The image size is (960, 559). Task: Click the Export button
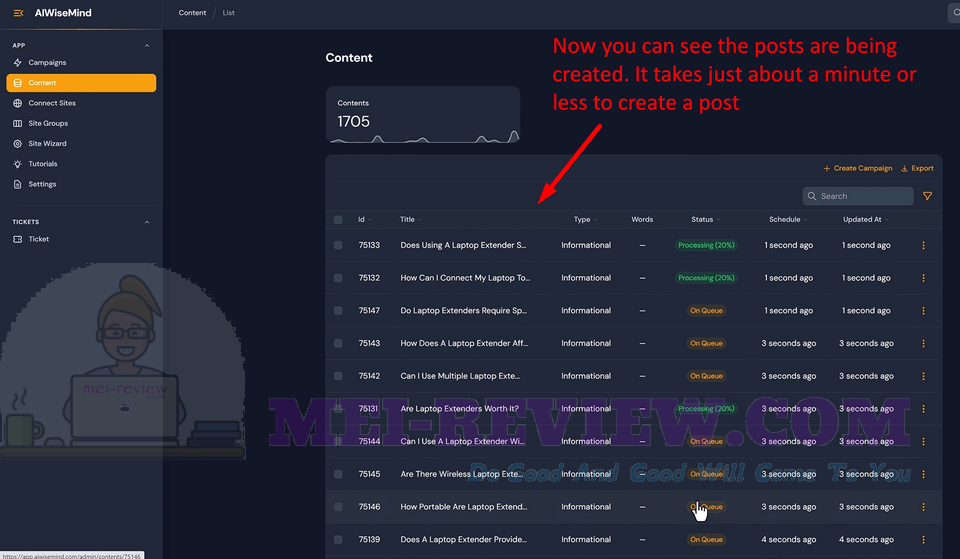coord(917,168)
